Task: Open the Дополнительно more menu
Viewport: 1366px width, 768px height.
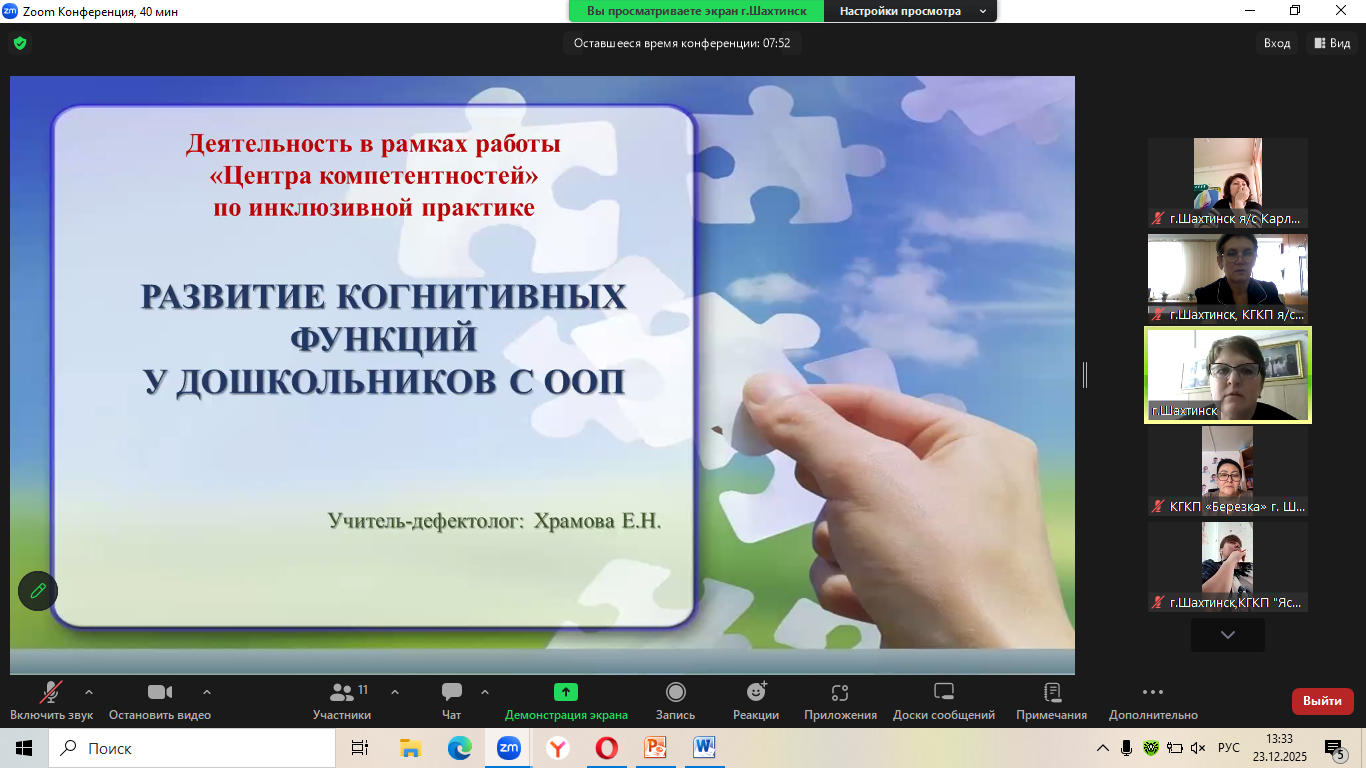Action: pos(1153,692)
